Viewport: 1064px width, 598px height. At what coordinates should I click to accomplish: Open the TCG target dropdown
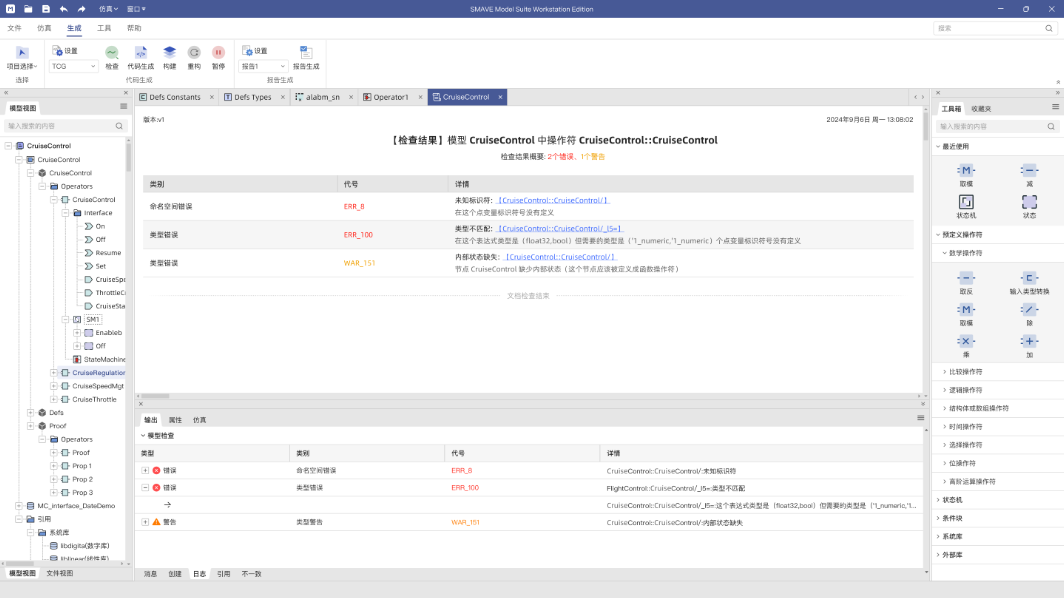pyautogui.click(x=73, y=67)
